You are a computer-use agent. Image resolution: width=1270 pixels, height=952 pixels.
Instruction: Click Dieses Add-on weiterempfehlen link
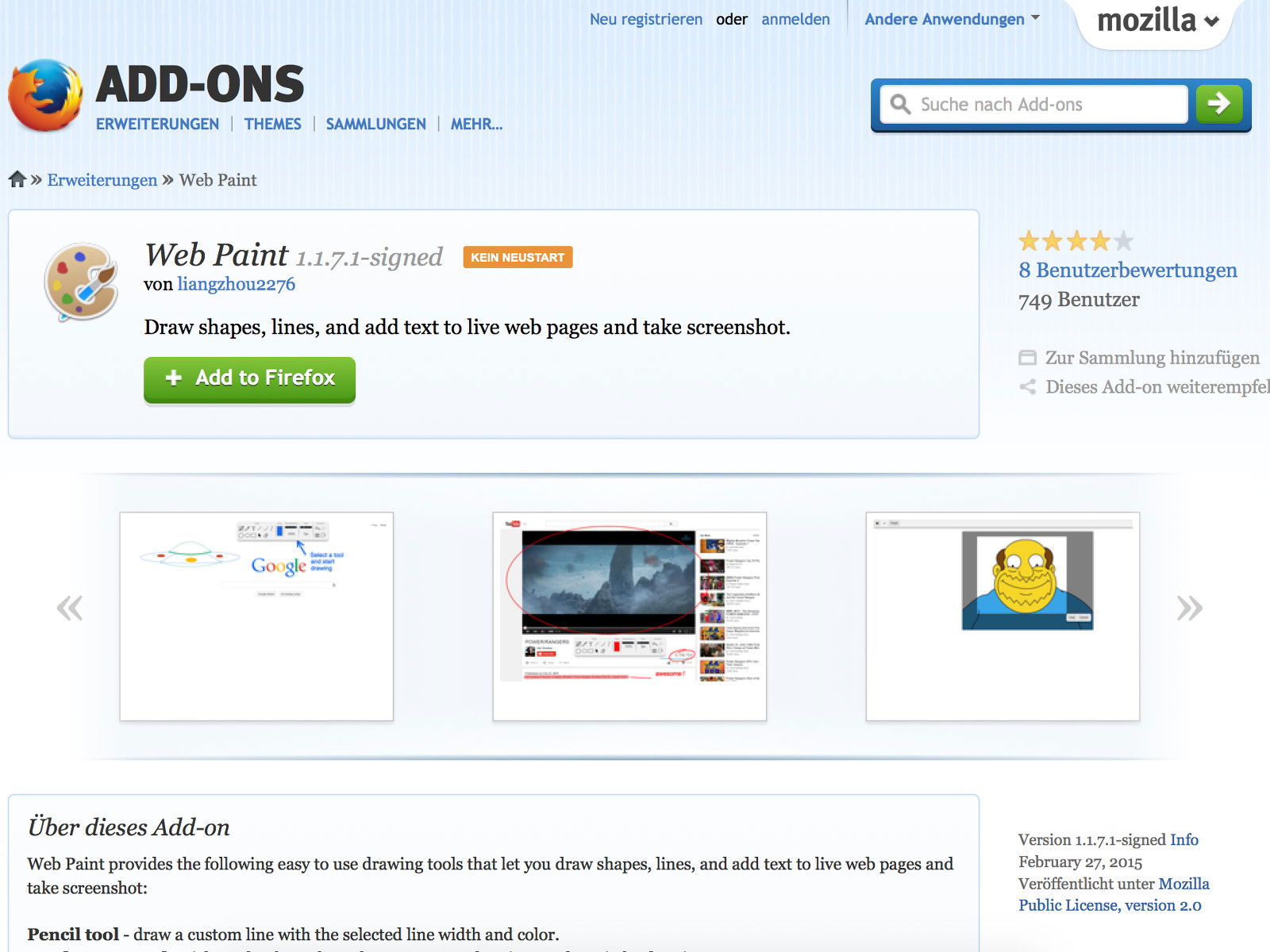[1157, 387]
